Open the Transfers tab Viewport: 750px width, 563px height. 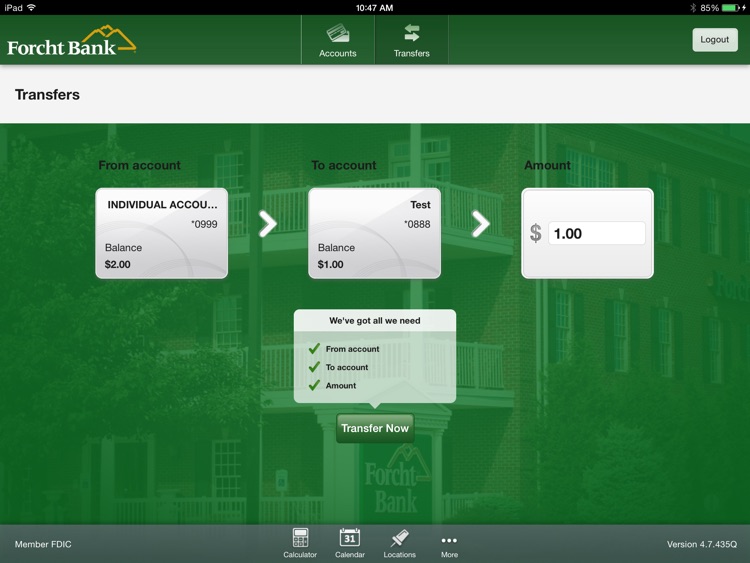(x=411, y=40)
